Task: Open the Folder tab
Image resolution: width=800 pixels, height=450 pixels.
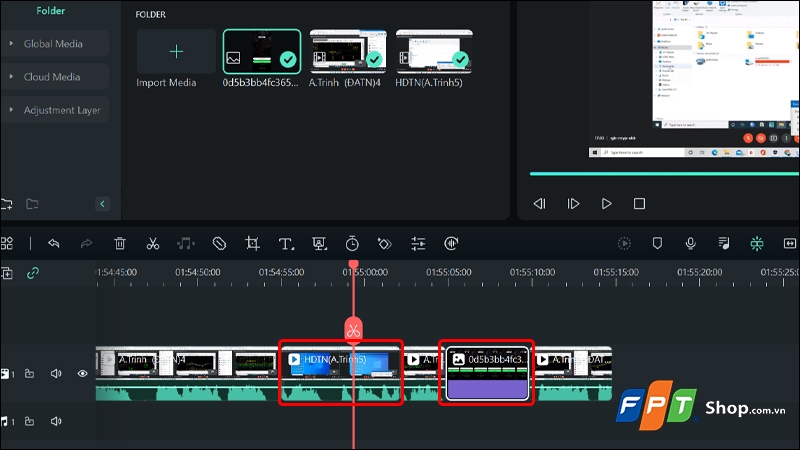Action: (x=51, y=10)
